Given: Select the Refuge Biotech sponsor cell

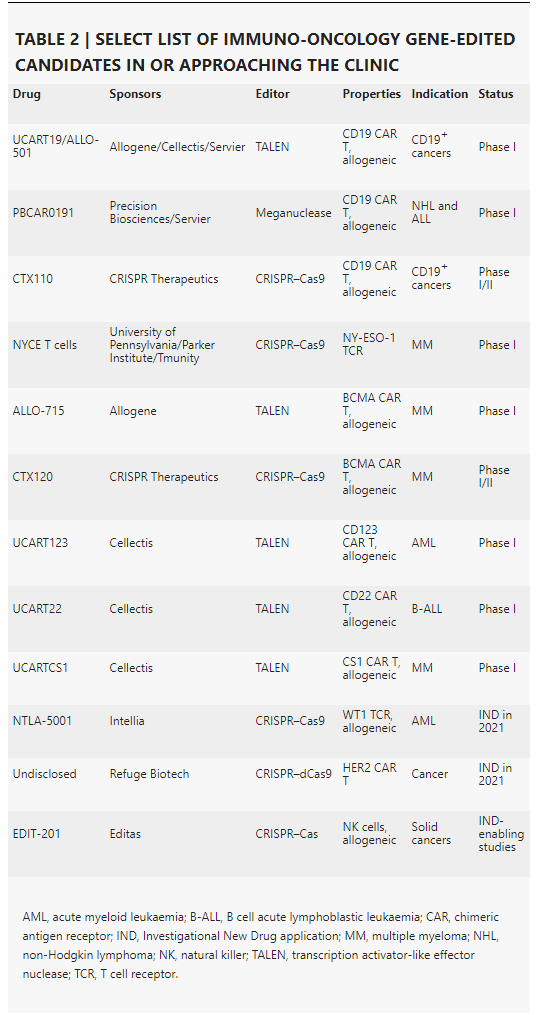Looking at the screenshot, I should pyautogui.click(x=149, y=774).
